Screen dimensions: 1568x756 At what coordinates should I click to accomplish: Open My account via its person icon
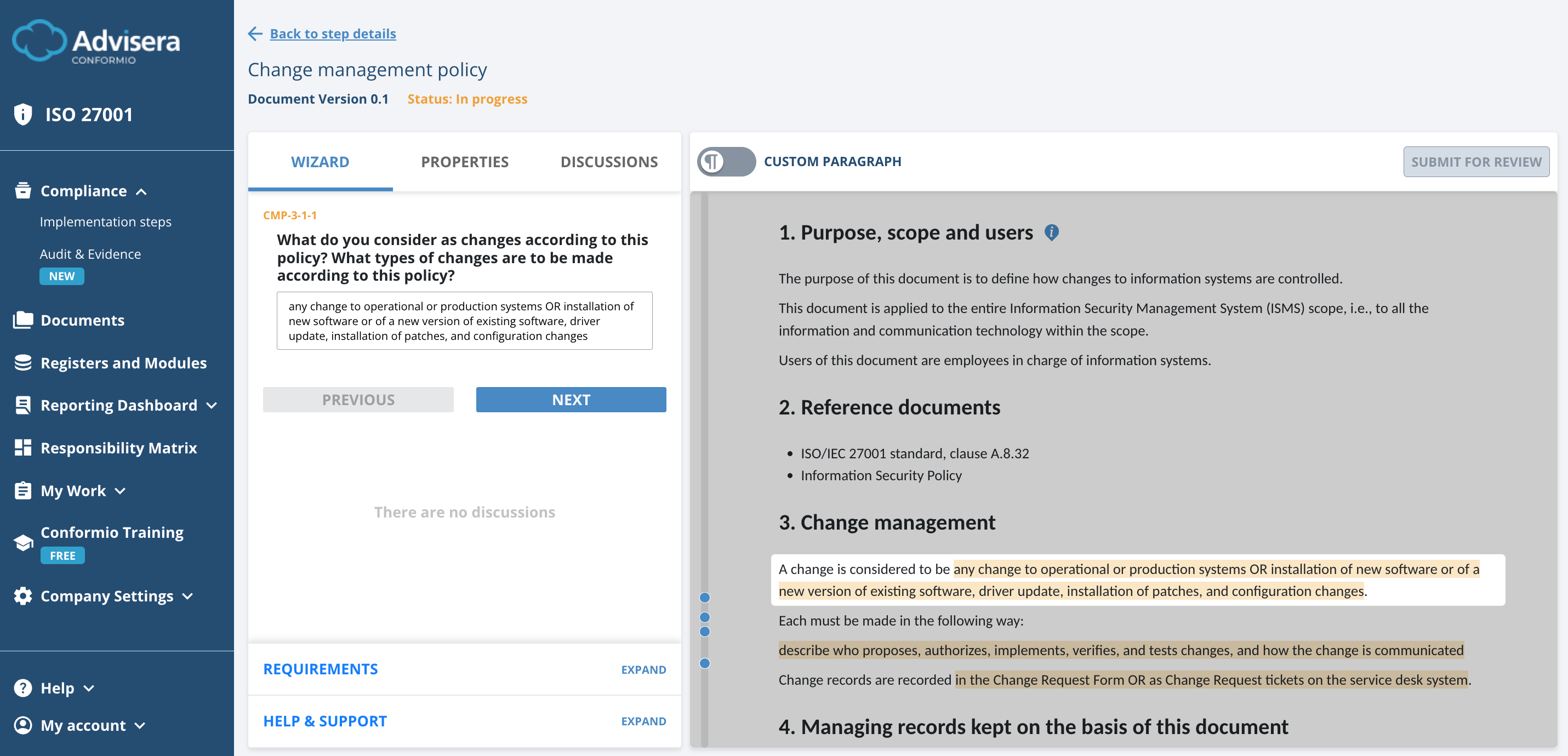(x=22, y=725)
